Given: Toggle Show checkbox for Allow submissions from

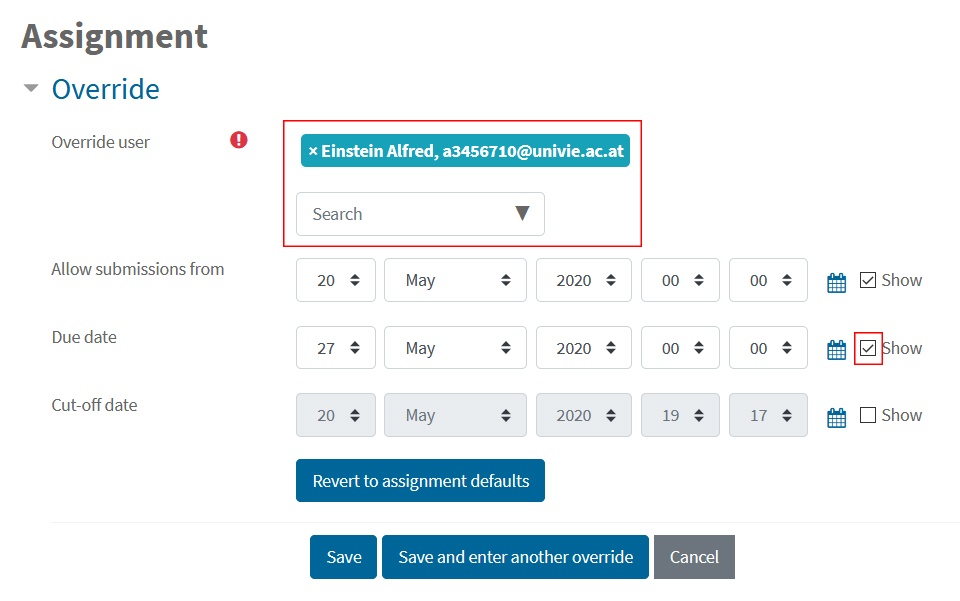Looking at the screenshot, I should [868, 280].
